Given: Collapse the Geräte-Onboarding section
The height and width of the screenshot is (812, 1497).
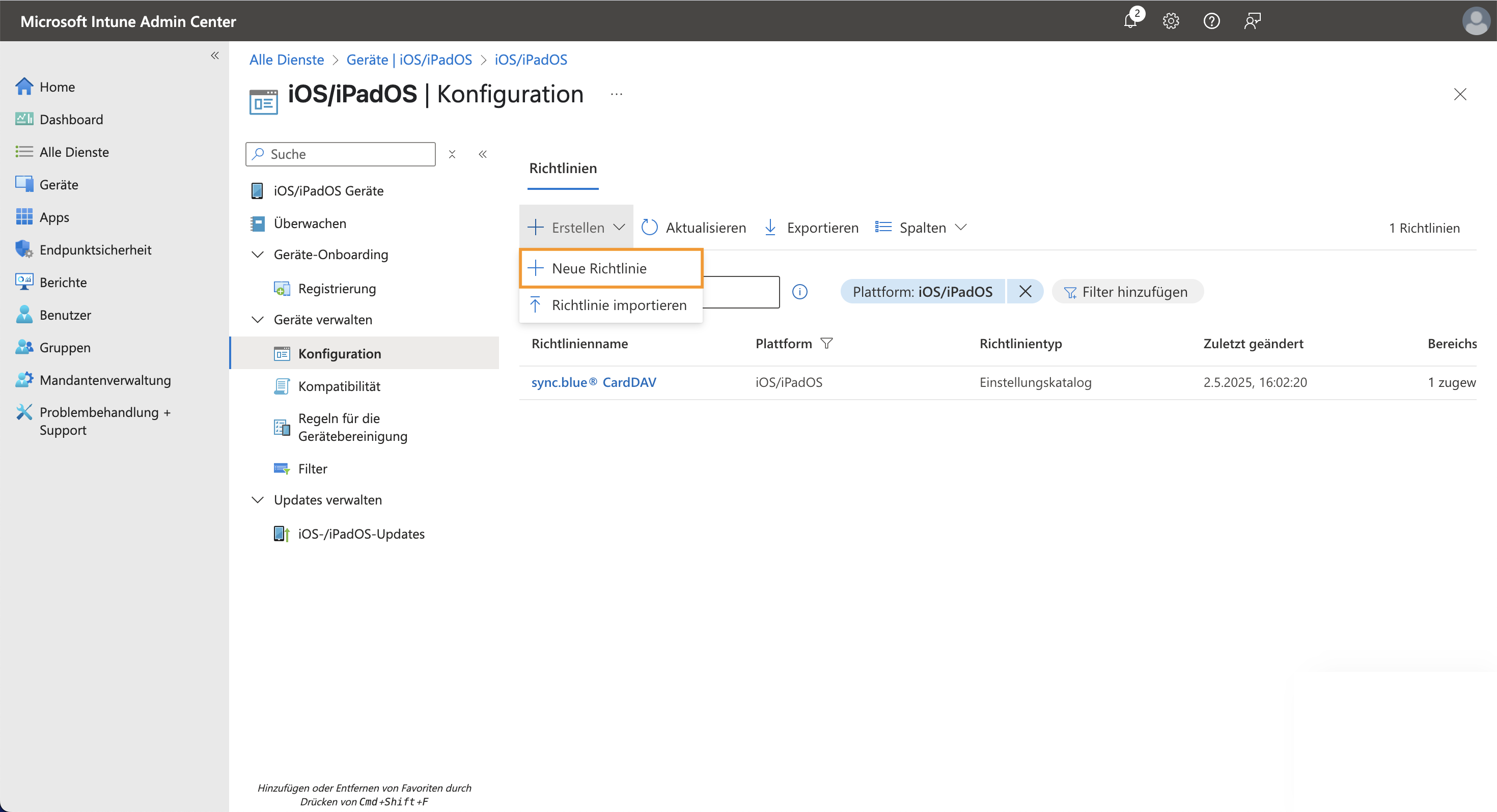Looking at the screenshot, I should (x=258, y=255).
